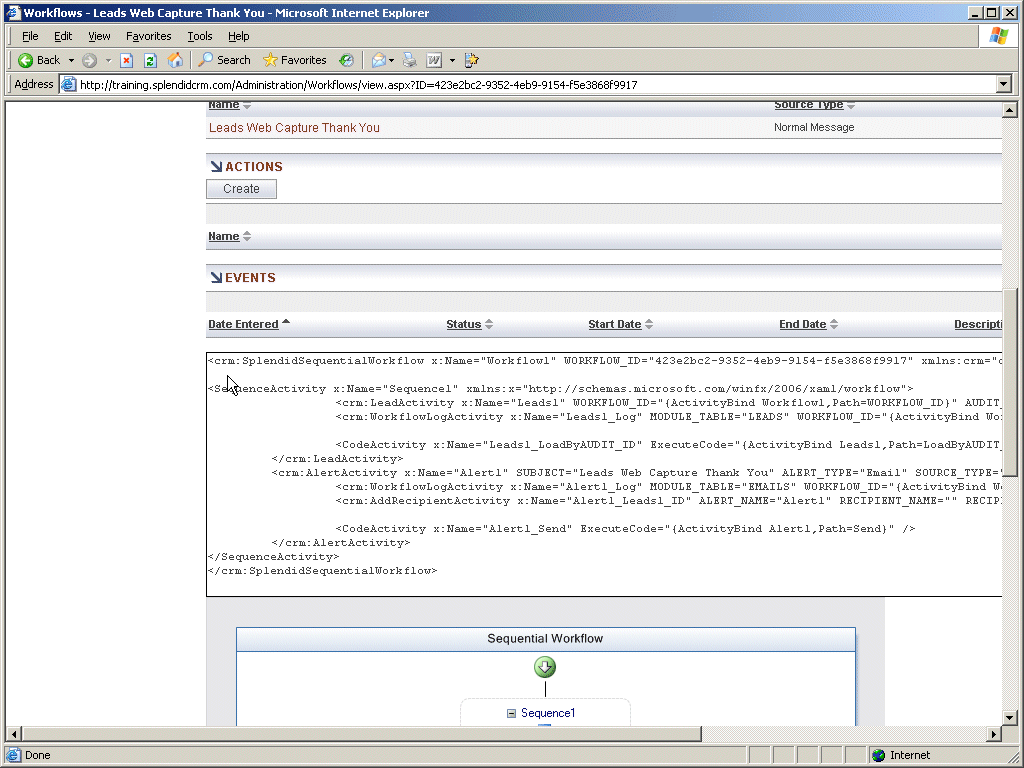Click the Stop loading icon
Screen dimensions: 1024x768
point(127,60)
